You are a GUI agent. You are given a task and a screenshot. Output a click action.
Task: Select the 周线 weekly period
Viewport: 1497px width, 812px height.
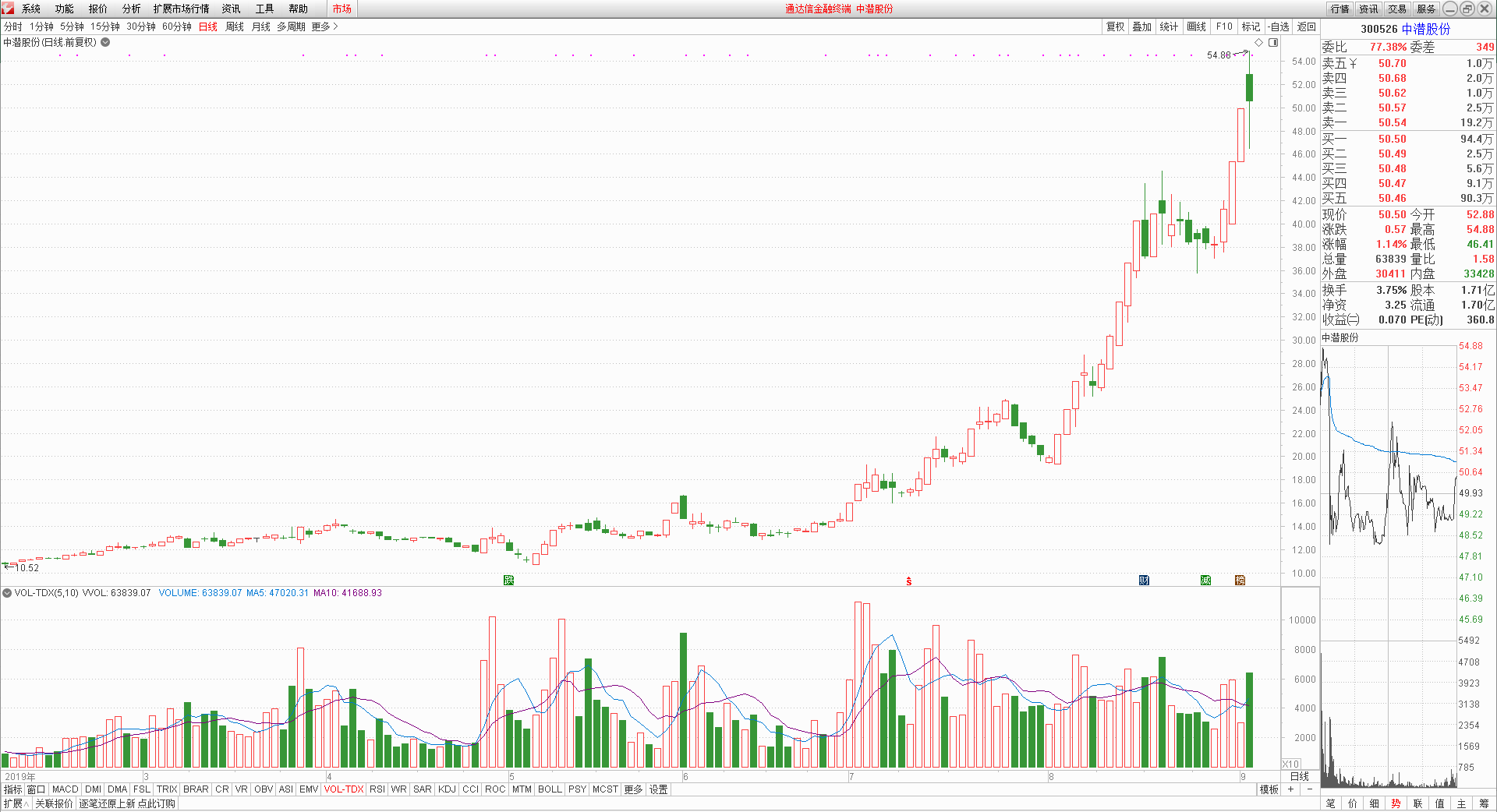tap(235, 26)
